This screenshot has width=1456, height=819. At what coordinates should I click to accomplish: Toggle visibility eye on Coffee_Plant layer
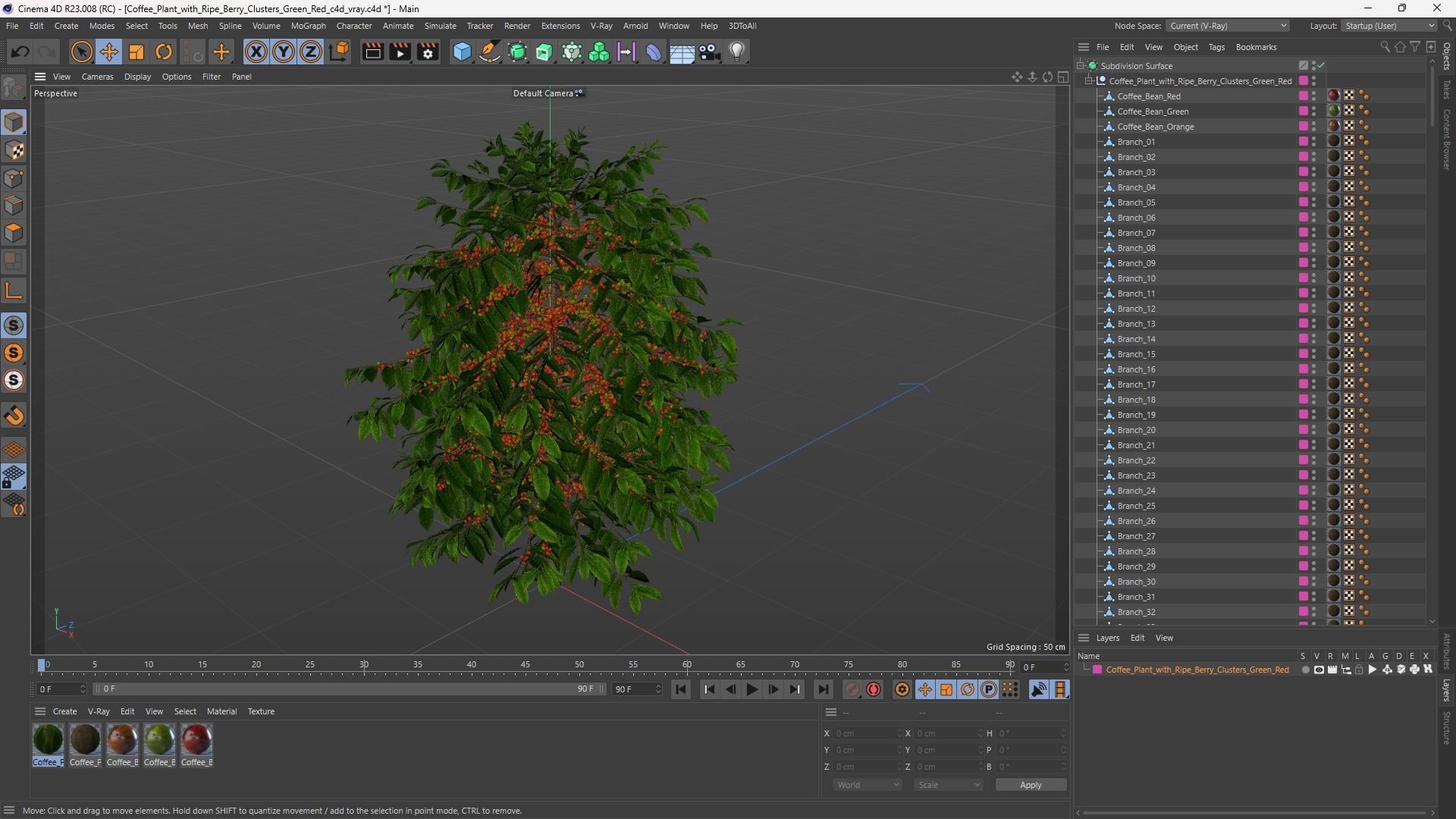click(x=1319, y=670)
